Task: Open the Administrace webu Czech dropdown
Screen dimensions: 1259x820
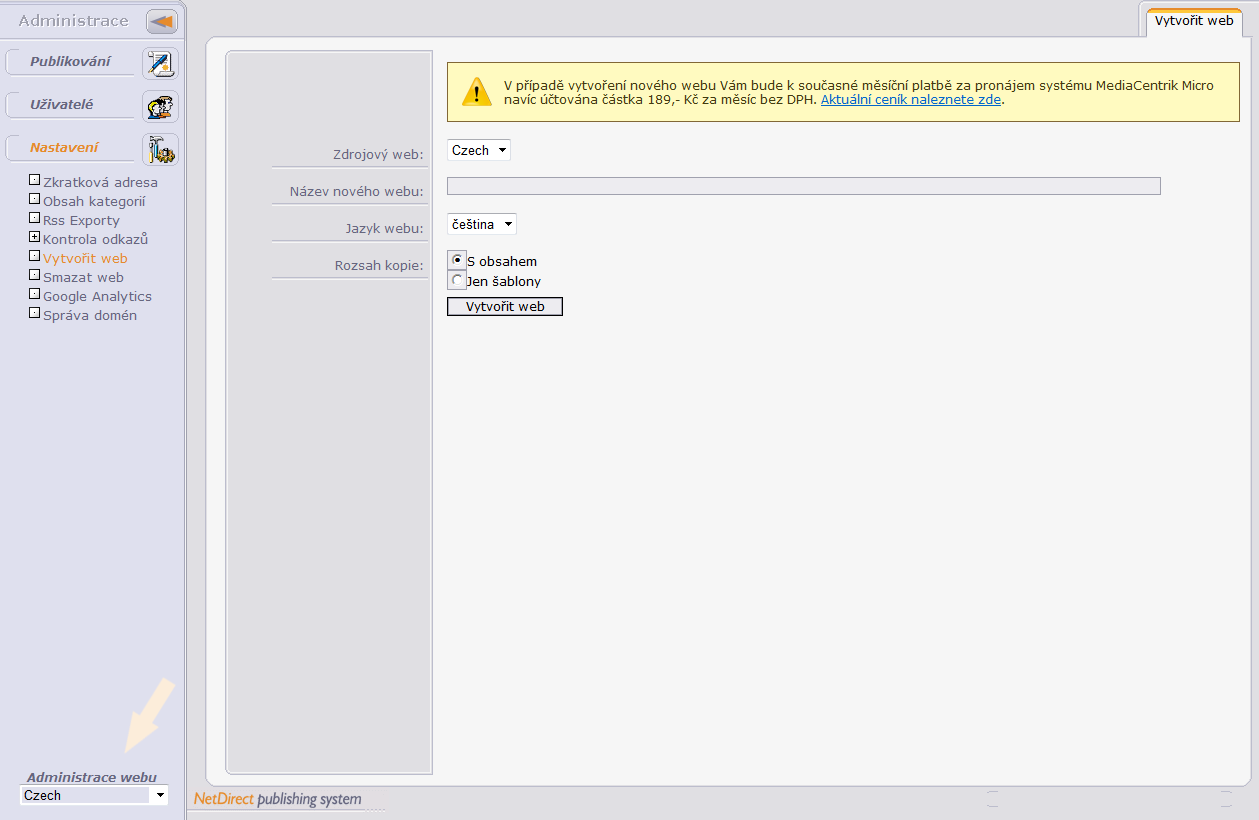Action: [94, 795]
